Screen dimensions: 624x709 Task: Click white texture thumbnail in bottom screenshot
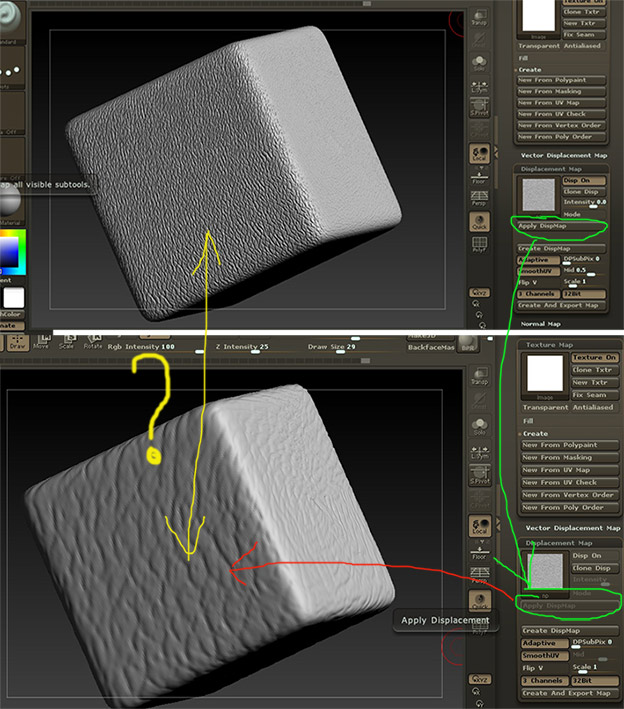point(544,373)
